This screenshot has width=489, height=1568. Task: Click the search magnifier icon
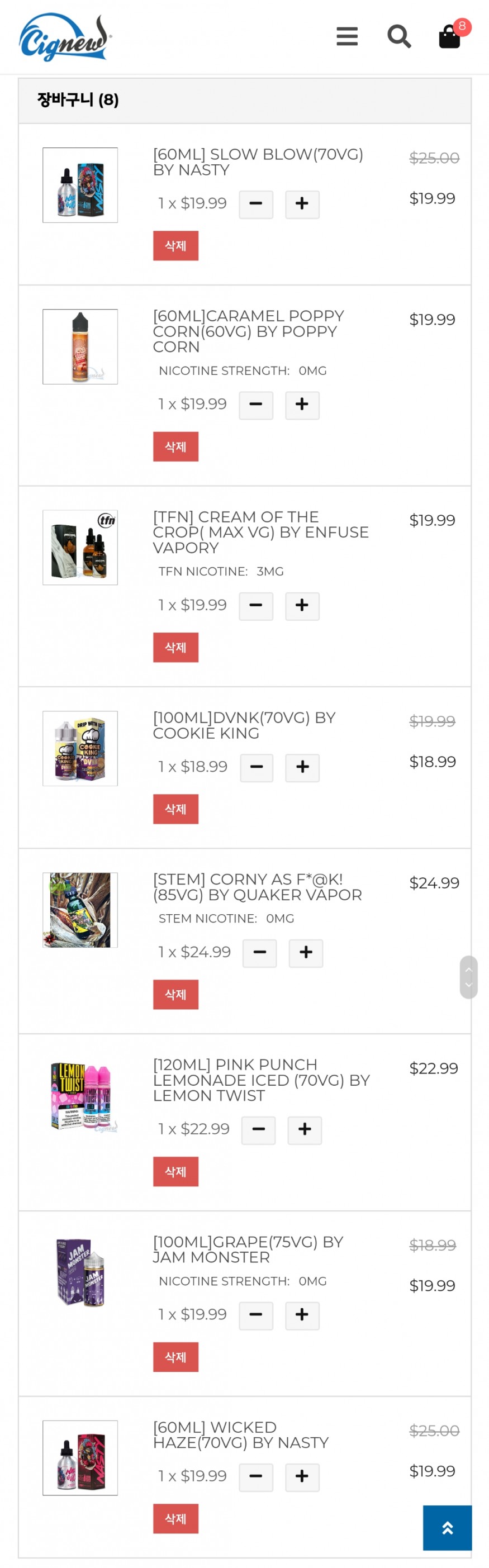tap(399, 36)
